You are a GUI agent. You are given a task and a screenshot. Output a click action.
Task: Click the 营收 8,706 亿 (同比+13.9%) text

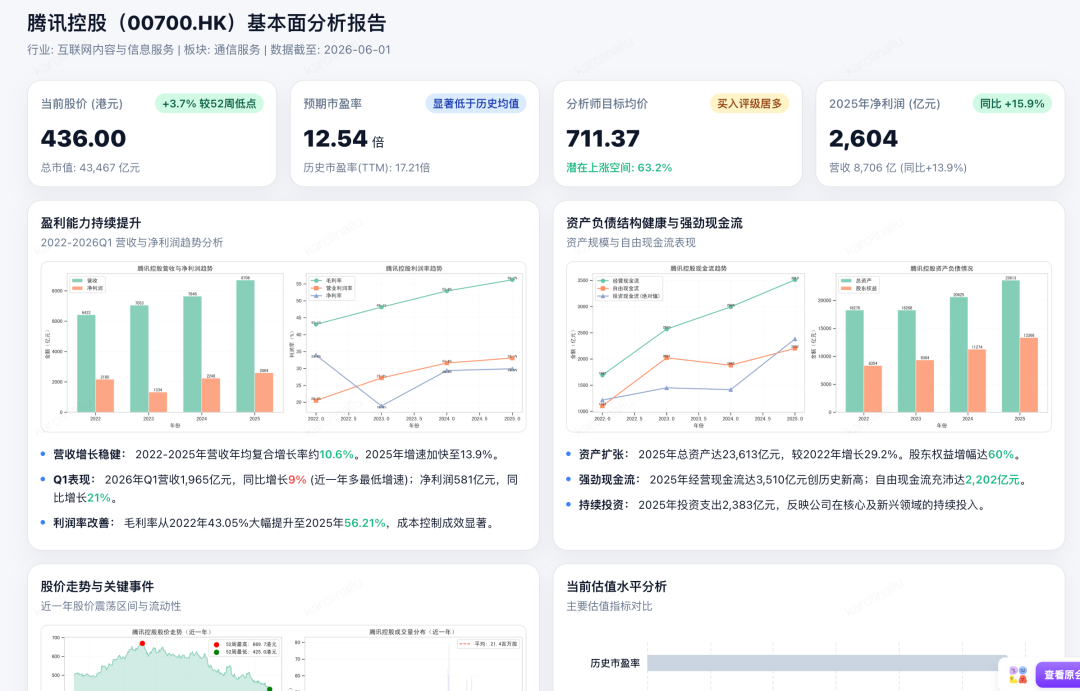(x=898, y=167)
